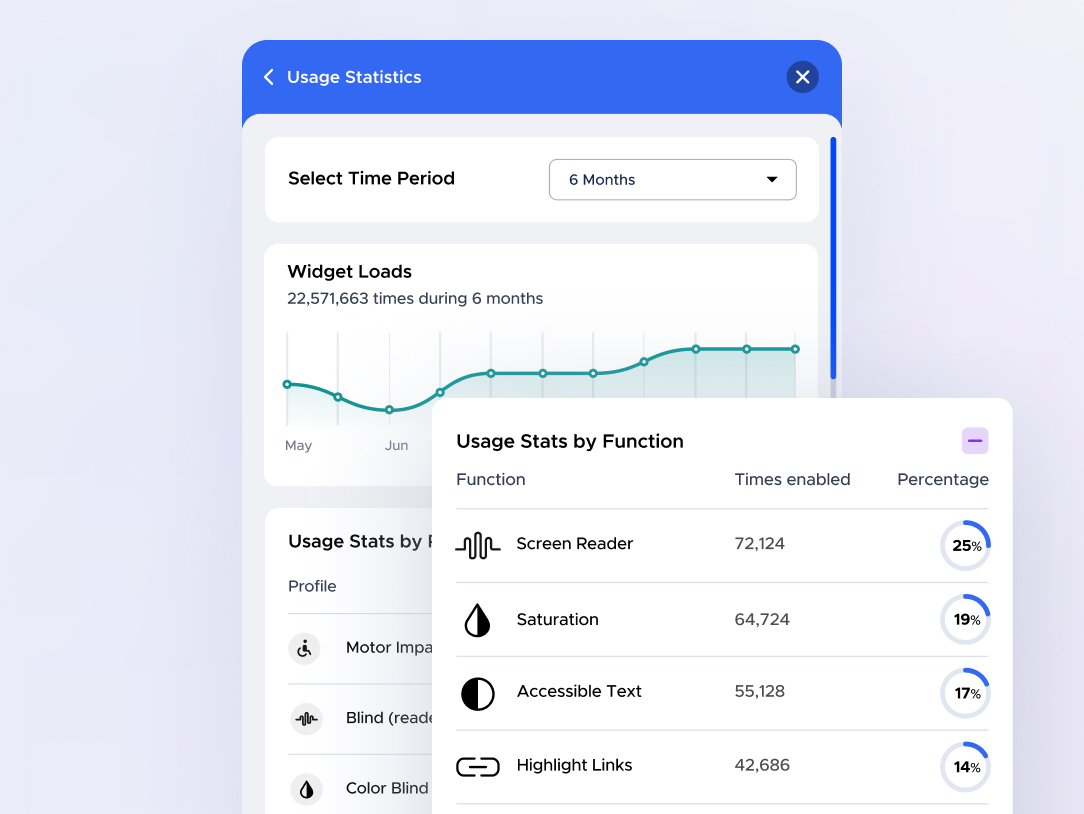
Task: Click the 'May' axis label
Action: [298, 445]
